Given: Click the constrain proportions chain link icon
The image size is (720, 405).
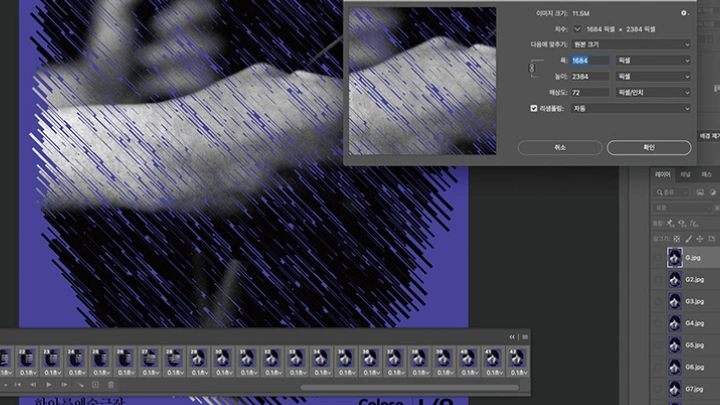Looking at the screenshot, I should (x=534, y=68).
